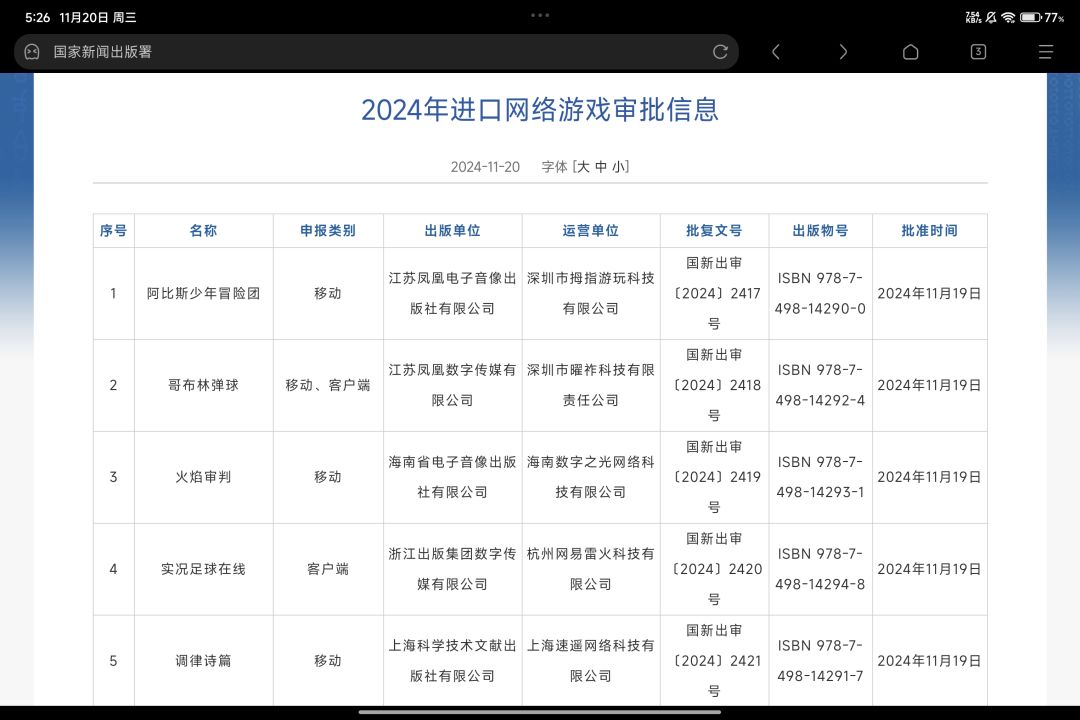
Task: Open the browser home page icon
Action: click(x=911, y=52)
